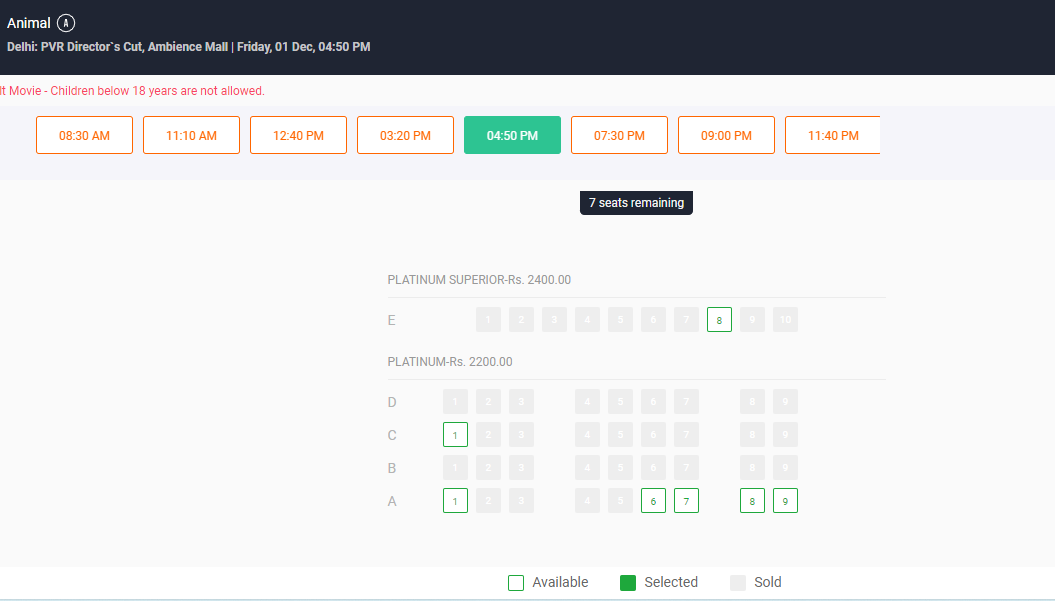The width and height of the screenshot is (1055, 601).
Task: Choose seat 9 in row A
Action: 785,501
